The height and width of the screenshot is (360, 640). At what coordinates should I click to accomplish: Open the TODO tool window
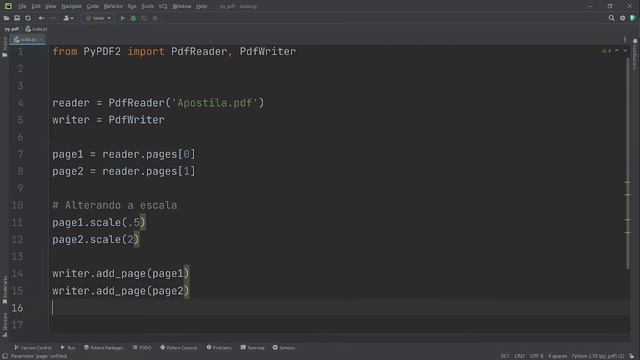tap(142, 348)
